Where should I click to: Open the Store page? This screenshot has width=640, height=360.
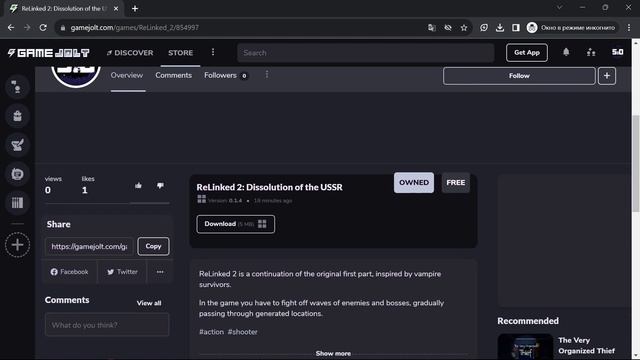pos(180,53)
